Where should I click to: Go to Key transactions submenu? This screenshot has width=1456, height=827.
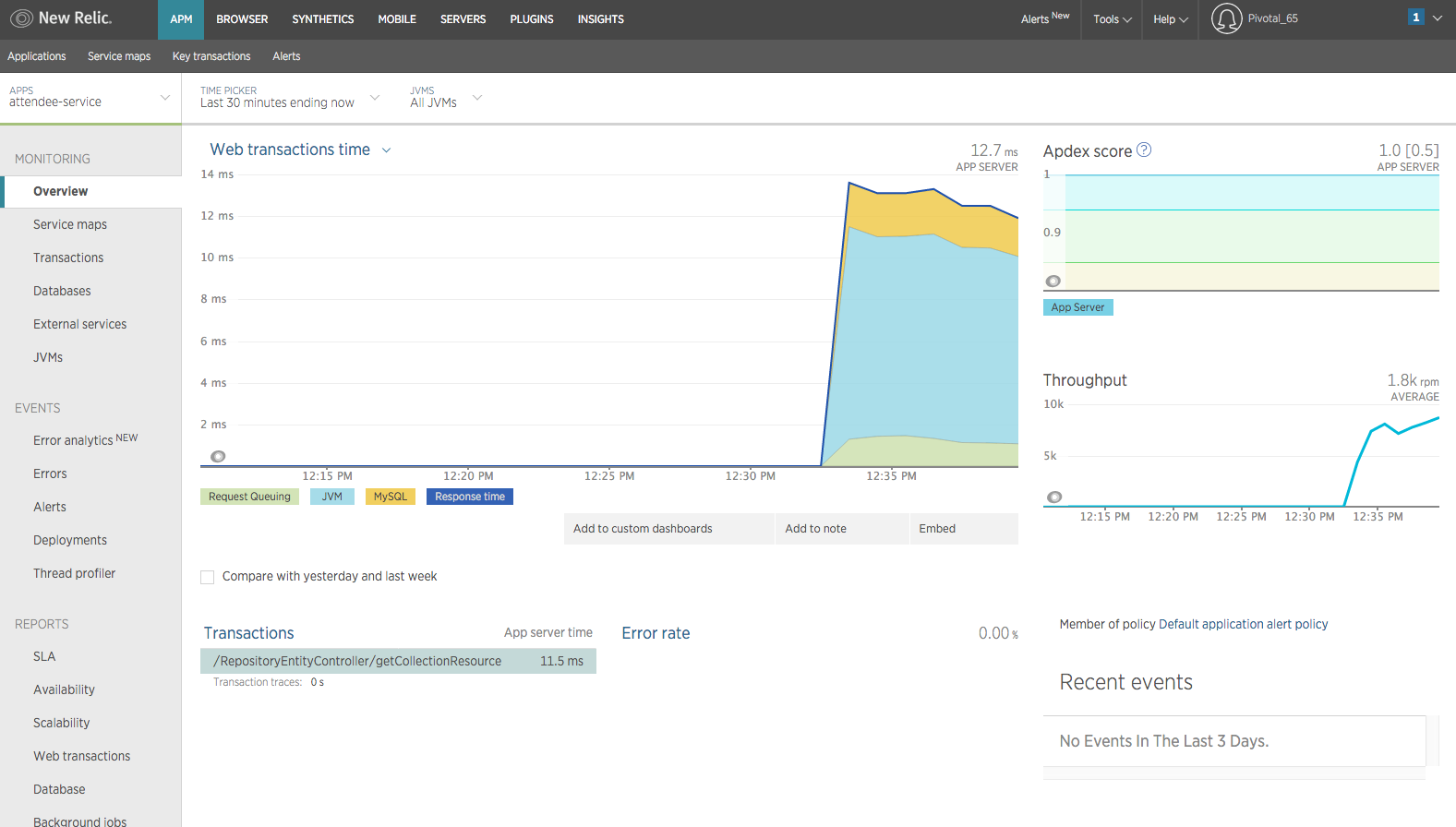[211, 56]
